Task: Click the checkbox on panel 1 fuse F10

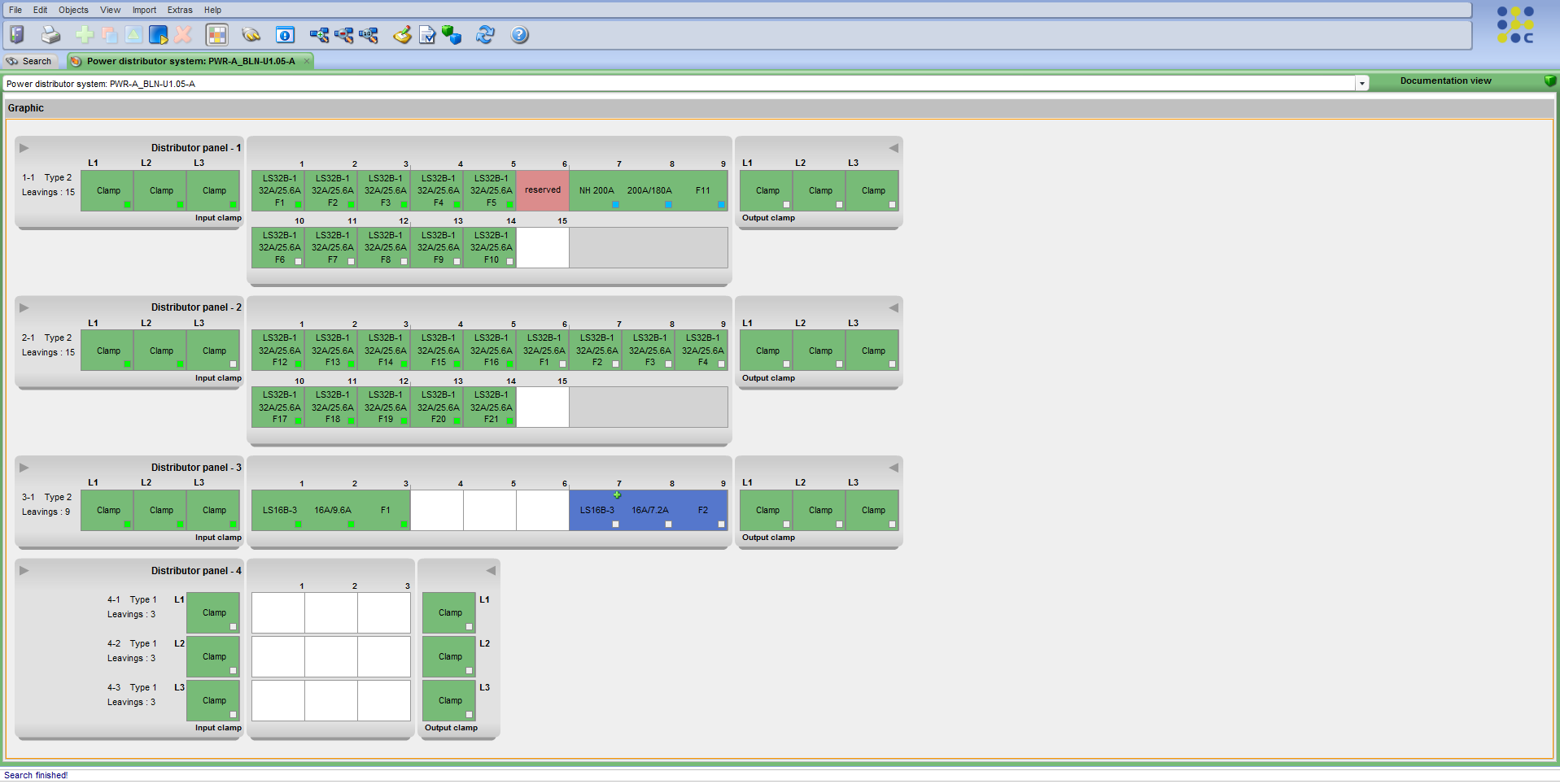Action: (x=509, y=261)
